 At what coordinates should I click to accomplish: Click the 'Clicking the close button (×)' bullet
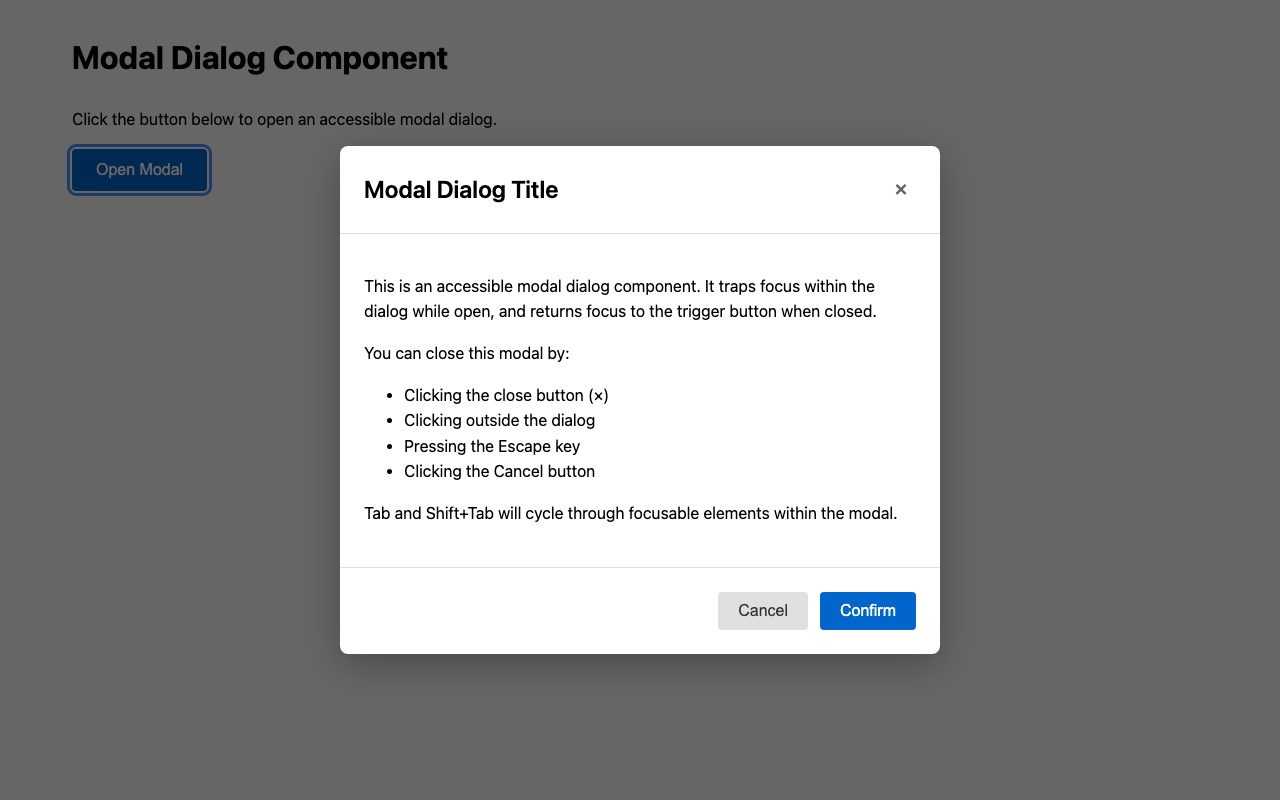(x=505, y=395)
